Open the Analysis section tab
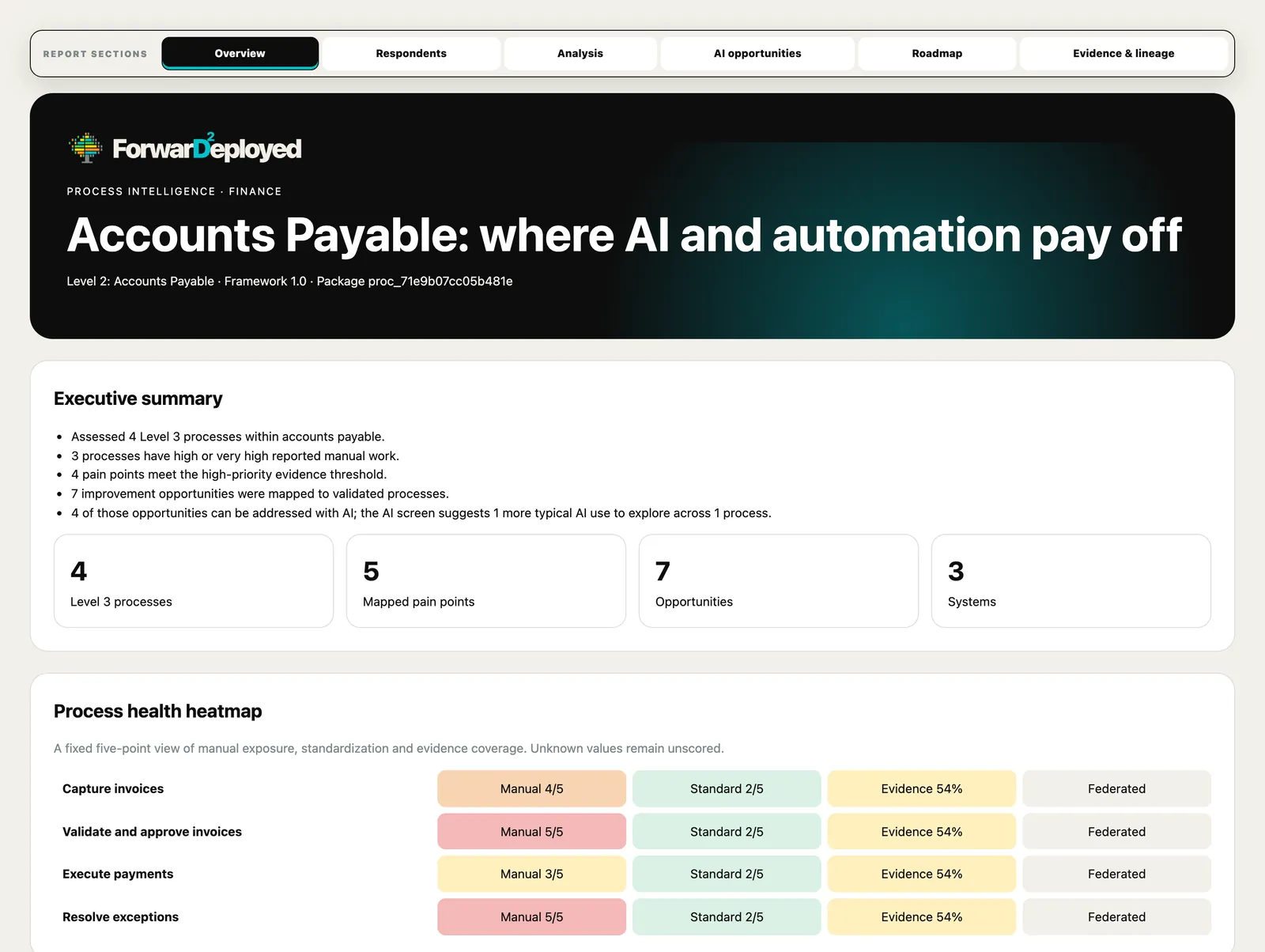 (580, 53)
